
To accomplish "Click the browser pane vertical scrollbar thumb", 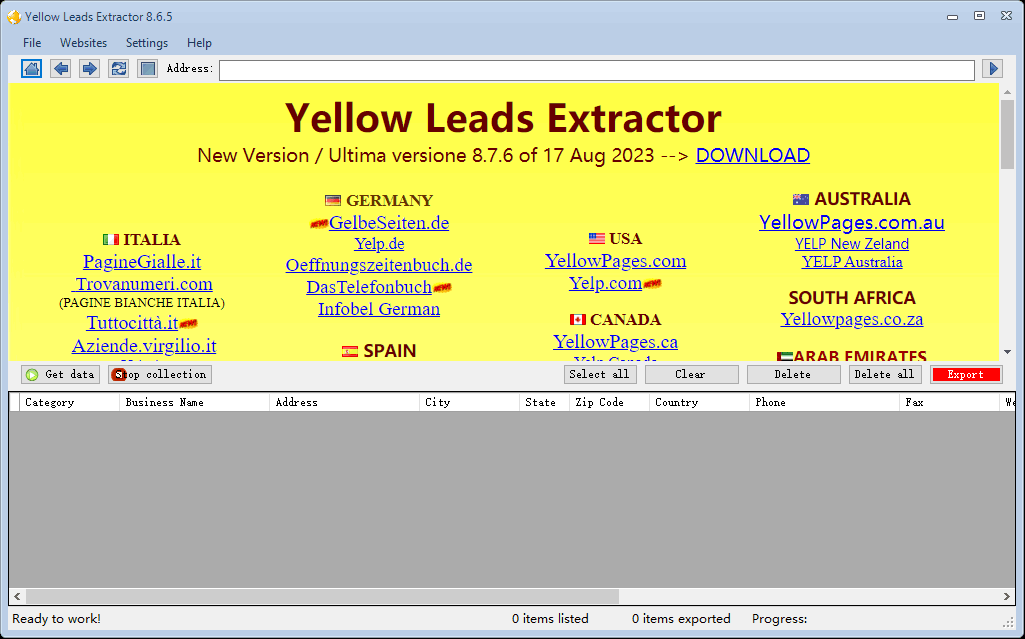I will point(1007,134).
